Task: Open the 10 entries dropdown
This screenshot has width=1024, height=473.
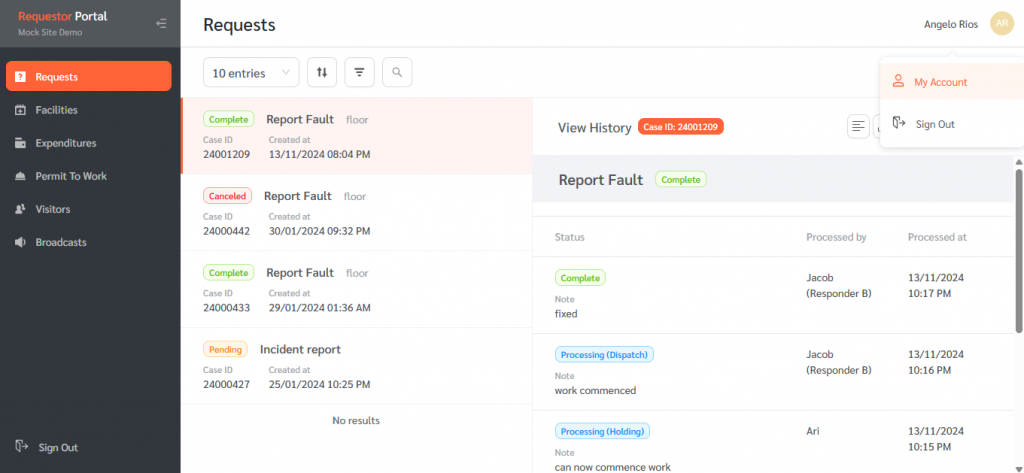Action: [251, 72]
